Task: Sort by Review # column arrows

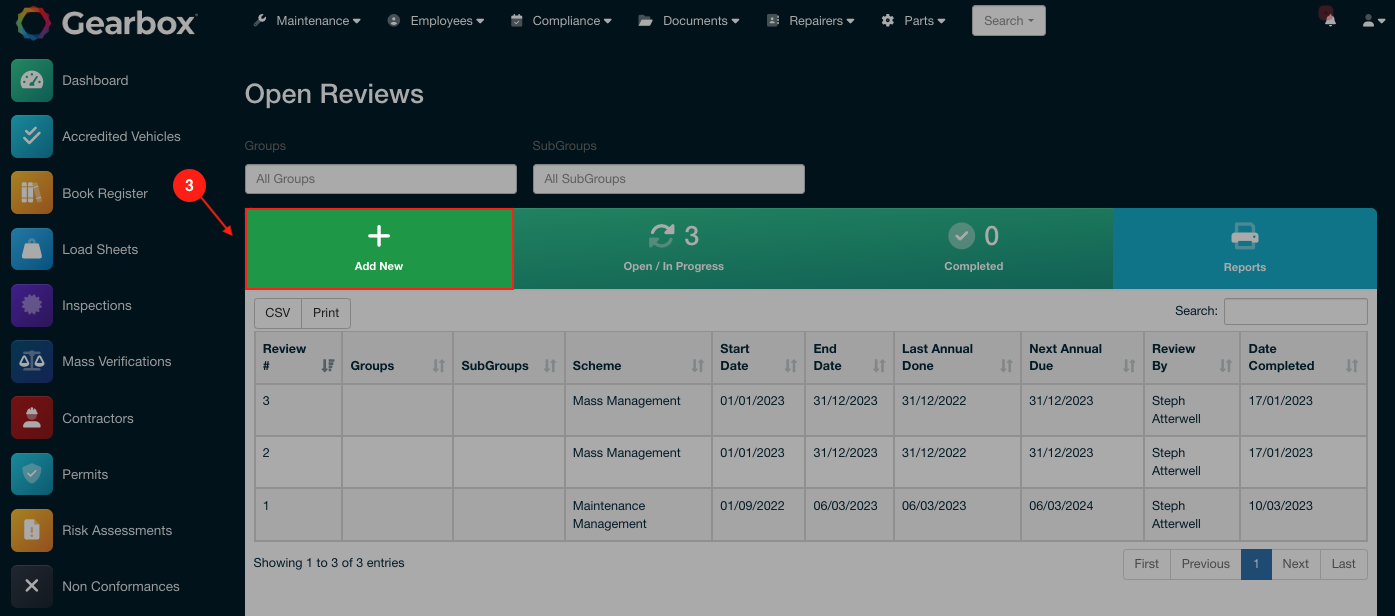Action: coord(328,366)
